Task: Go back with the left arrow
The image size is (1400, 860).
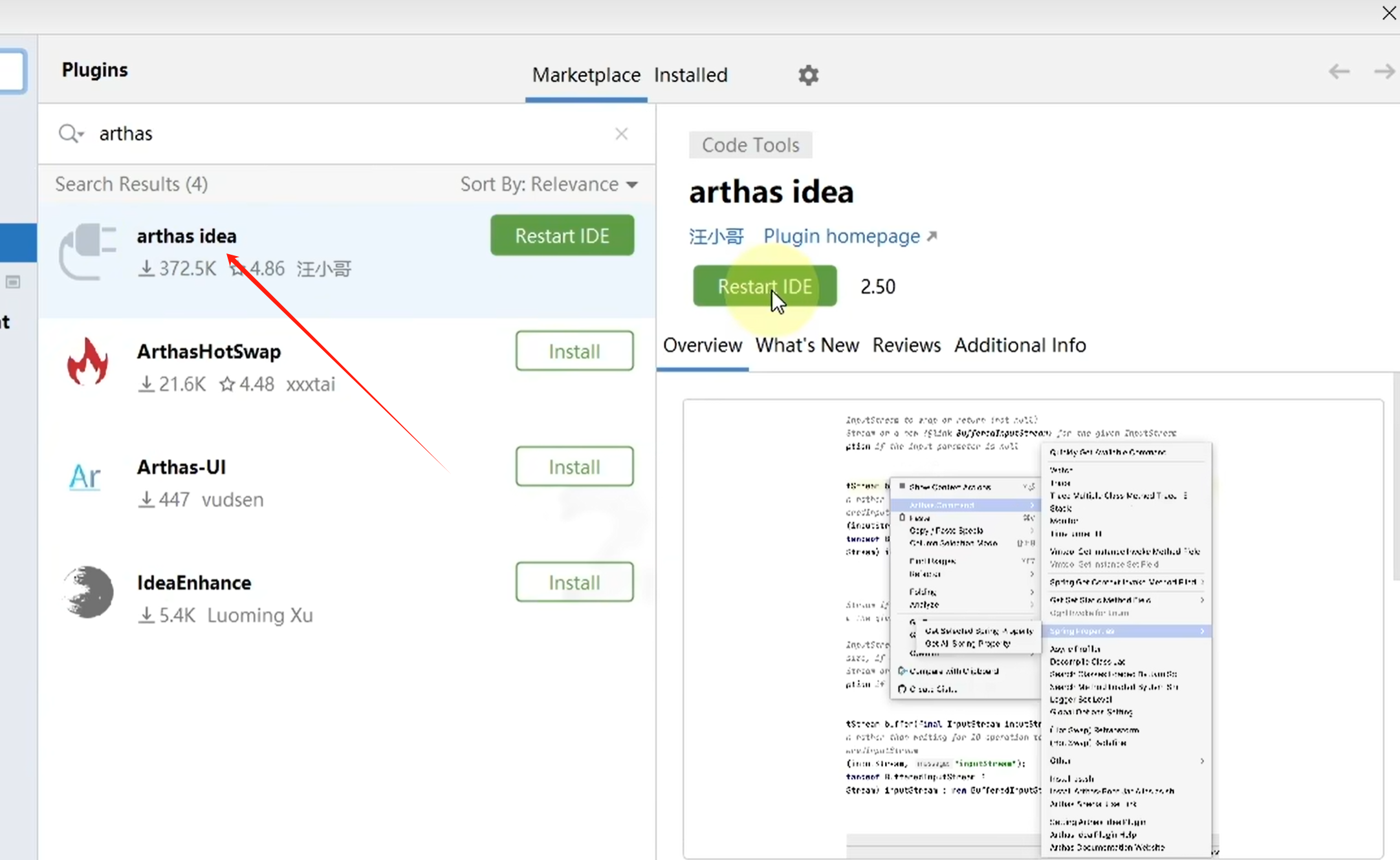Action: [1339, 71]
